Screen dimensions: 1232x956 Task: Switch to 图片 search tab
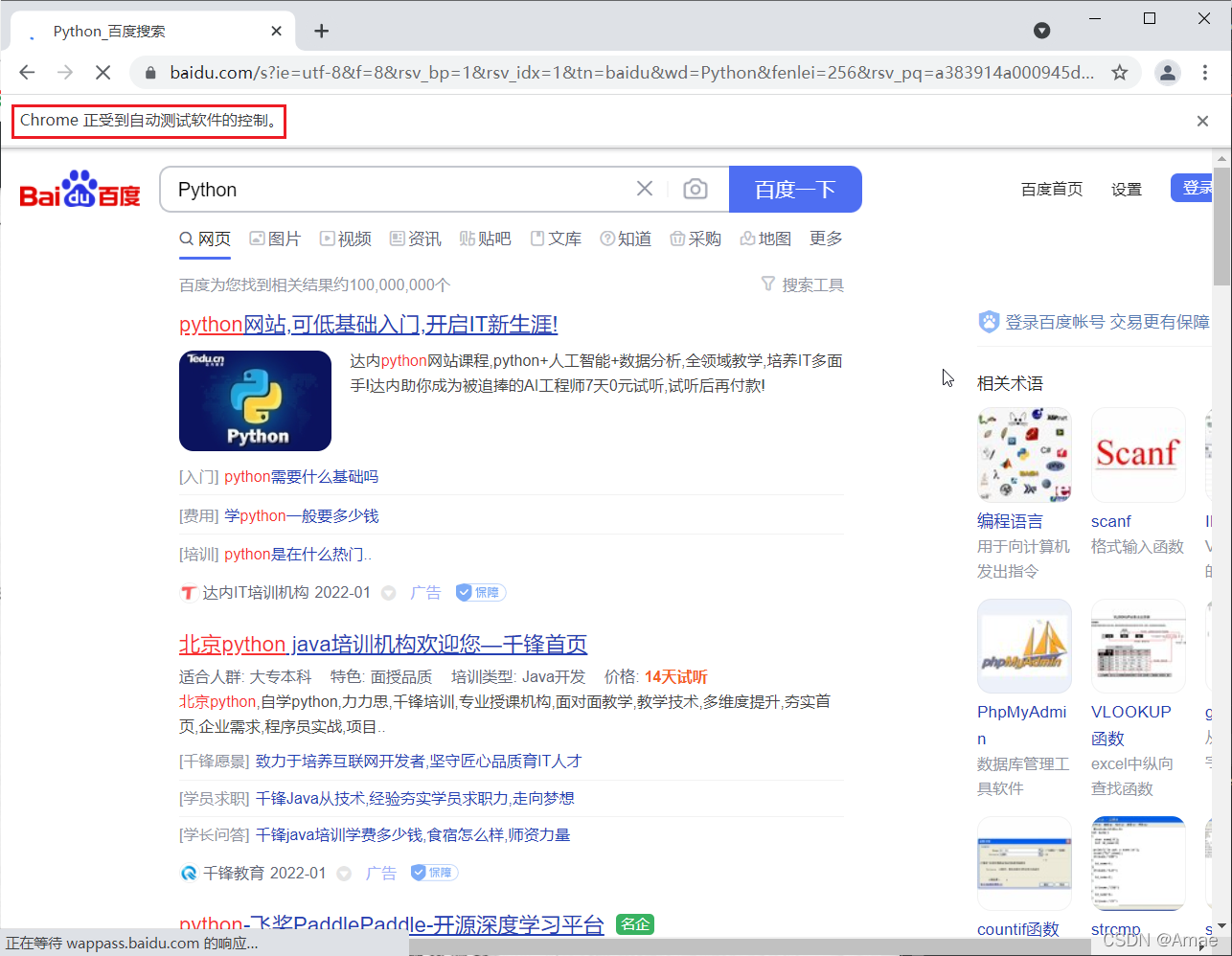tap(275, 239)
